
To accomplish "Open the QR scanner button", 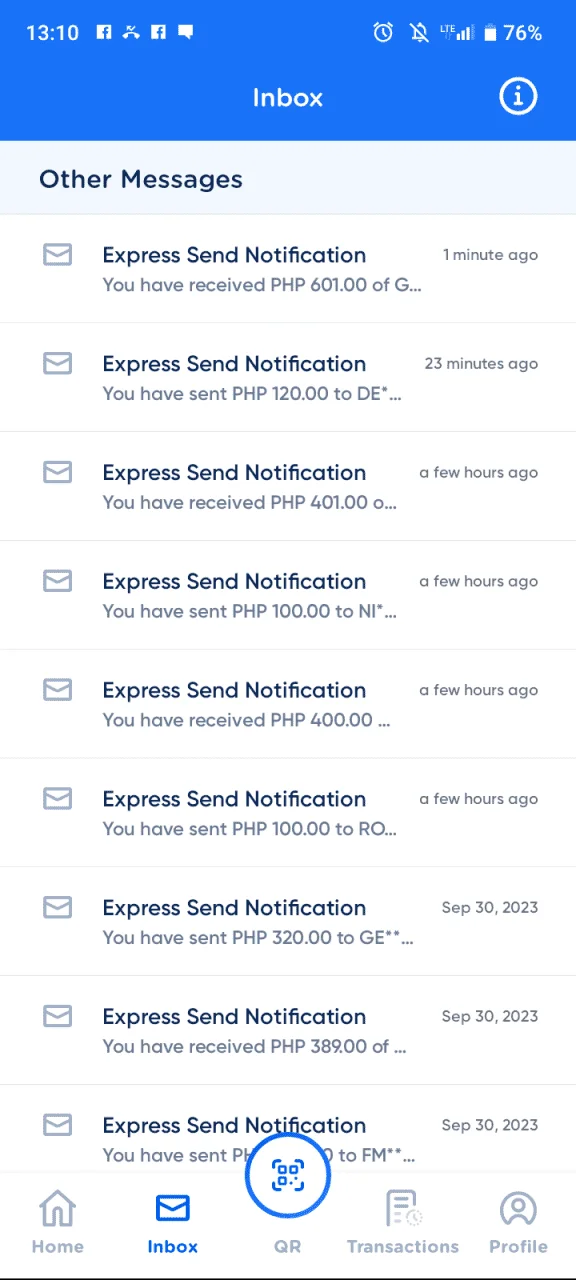I will tap(288, 1175).
